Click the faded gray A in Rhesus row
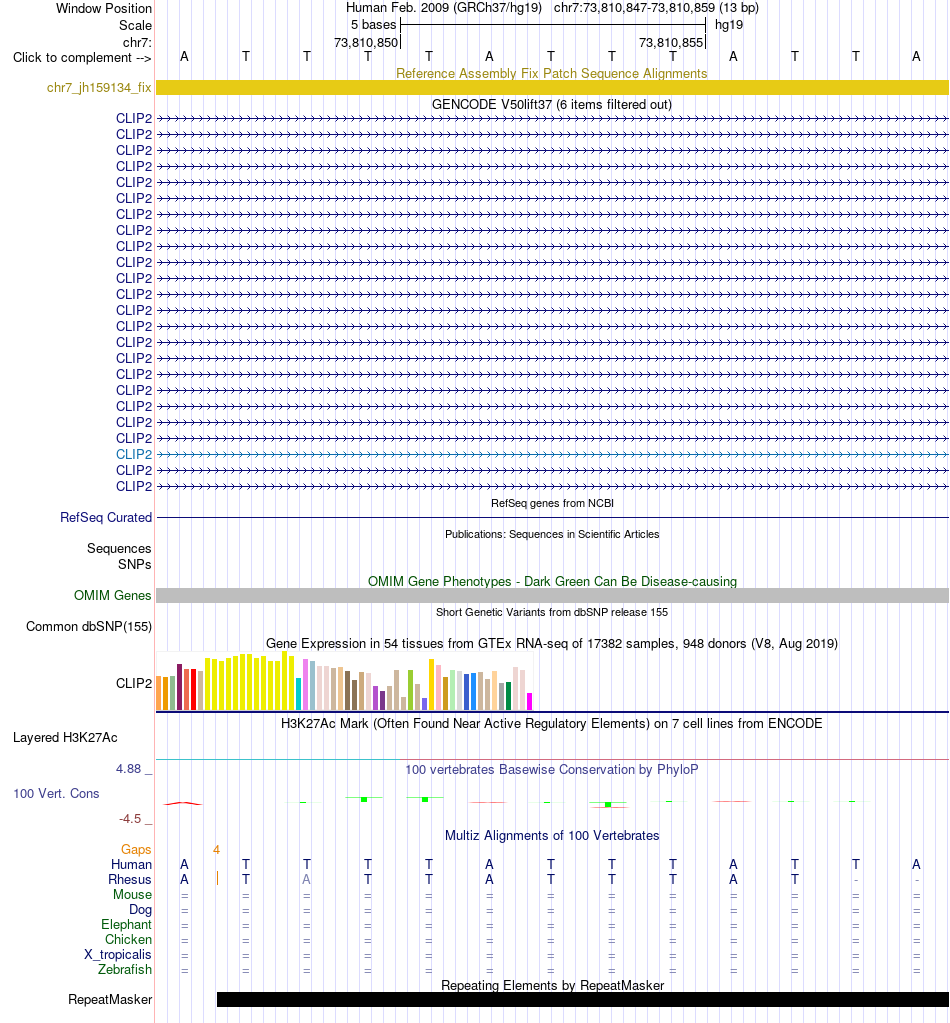 [307, 879]
